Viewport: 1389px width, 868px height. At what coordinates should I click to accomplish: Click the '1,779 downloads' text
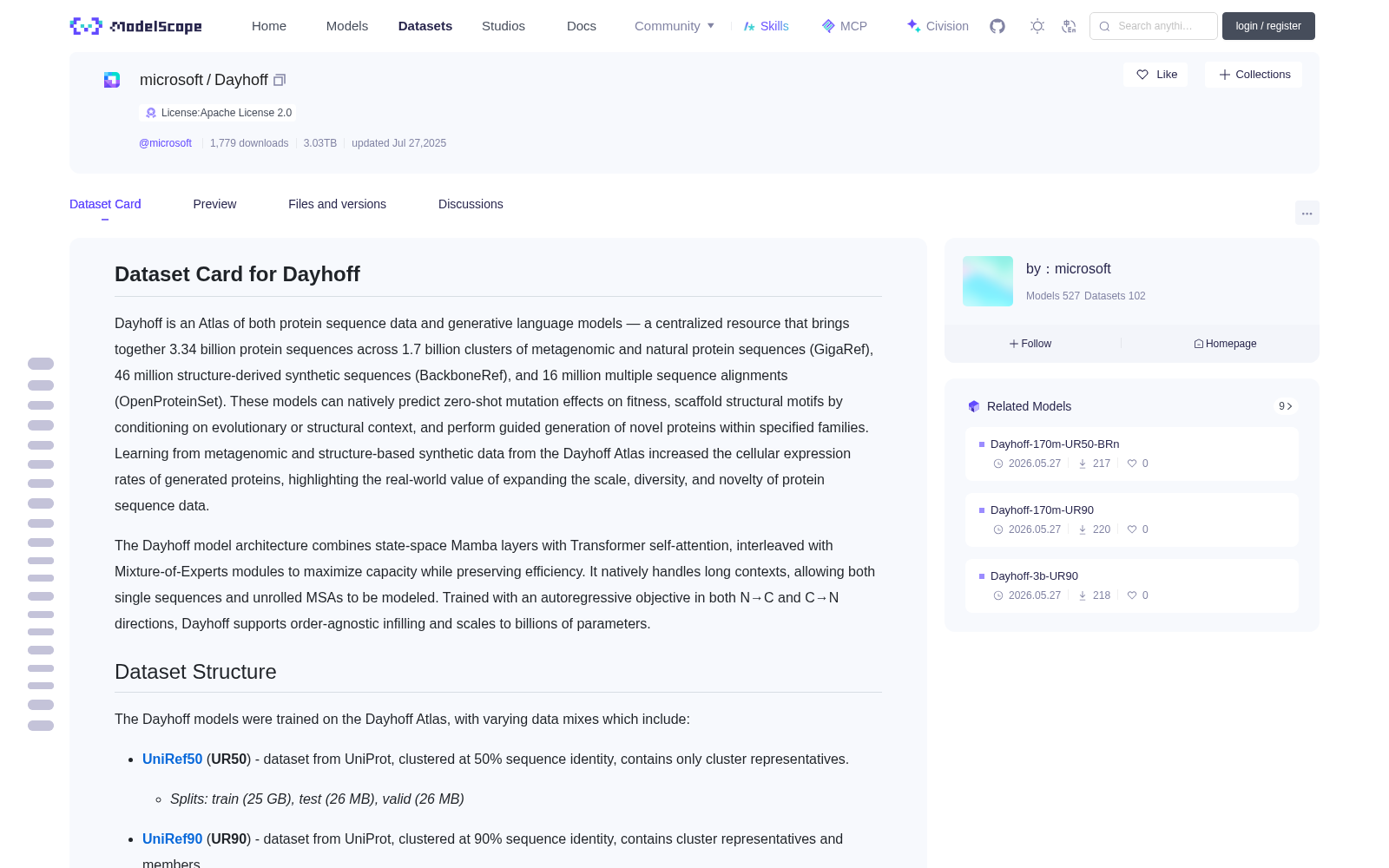pyautogui.click(x=249, y=143)
